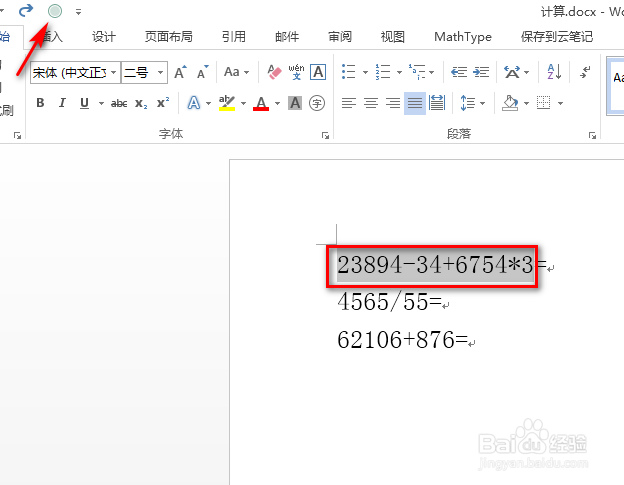Toggle bold formatting
Image resolution: width=624 pixels, height=485 pixels.
tap(40, 103)
